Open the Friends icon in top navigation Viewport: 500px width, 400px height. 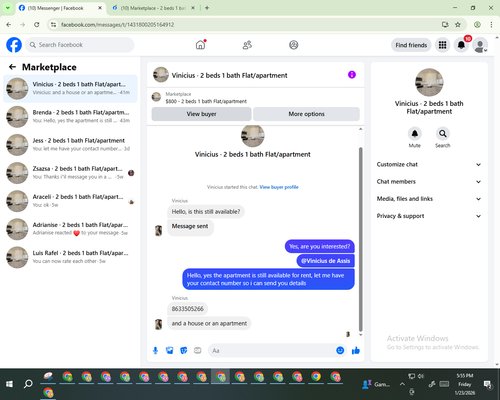pos(247,45)
